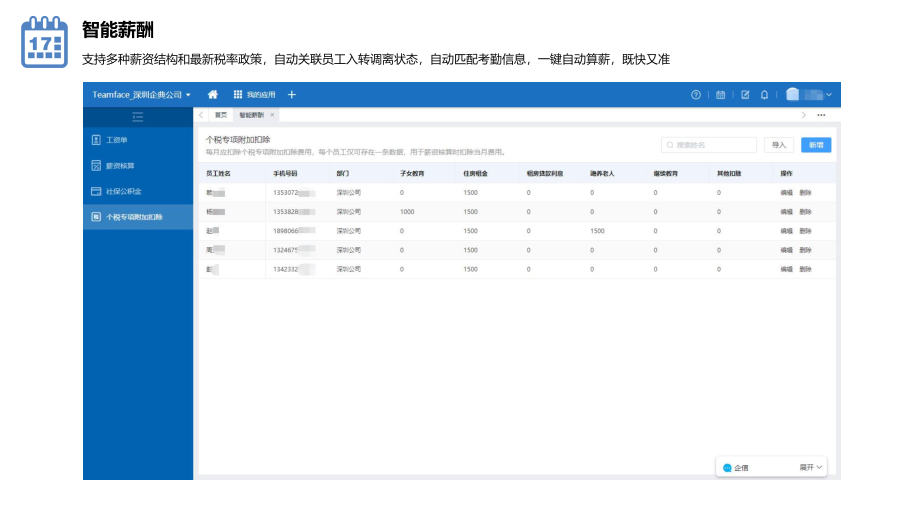Click the 个税专项附加扣除 sidebar icon

click(96, 217)
